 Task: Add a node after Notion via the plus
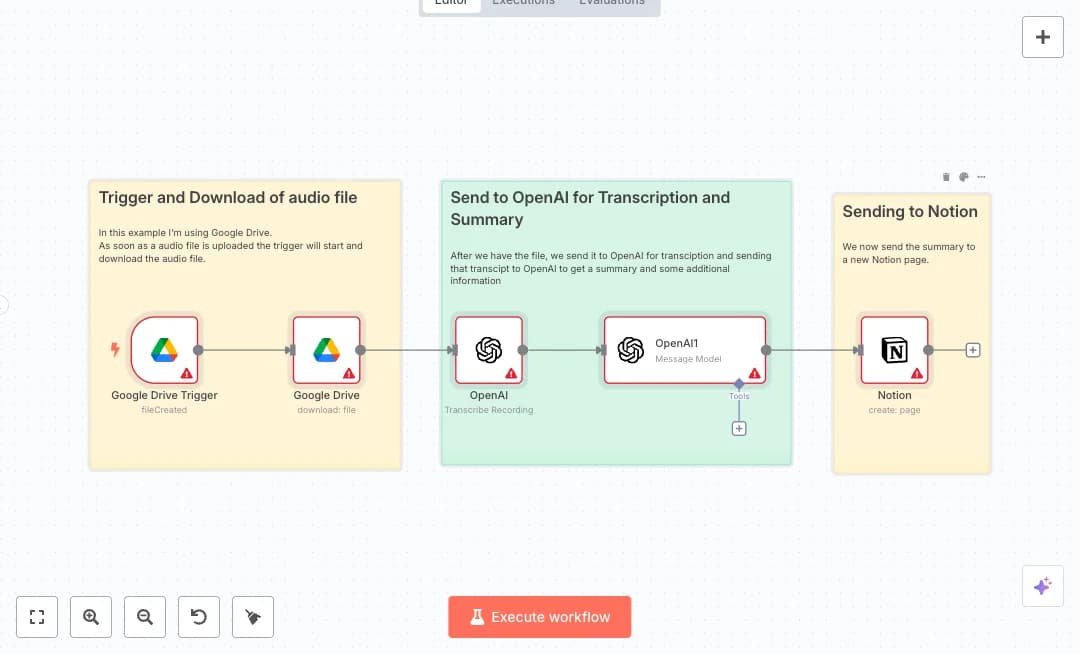click(972, 350)
